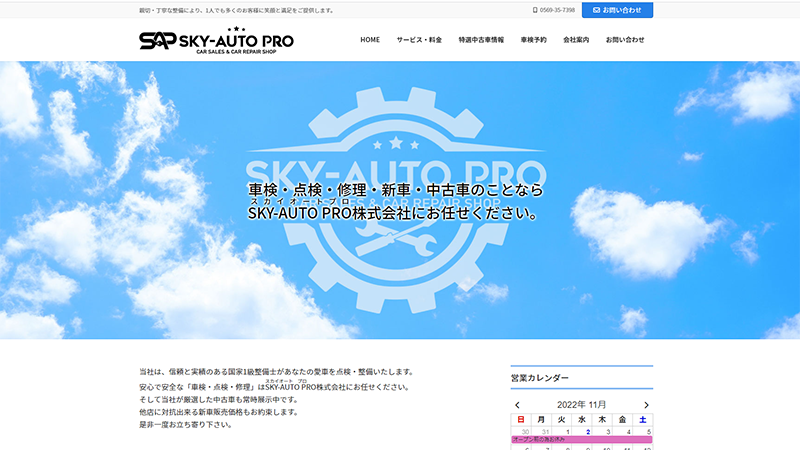Viewport: 800px width, 450px height.
Task: Go to next month in calendar
Action: [x=646, y=405]
